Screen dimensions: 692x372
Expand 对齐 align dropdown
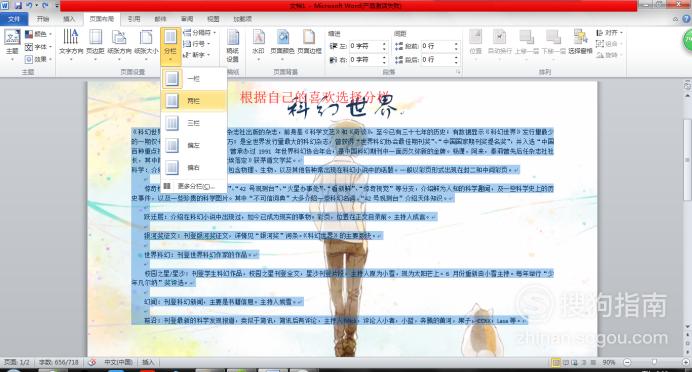(x=609, y=33)
